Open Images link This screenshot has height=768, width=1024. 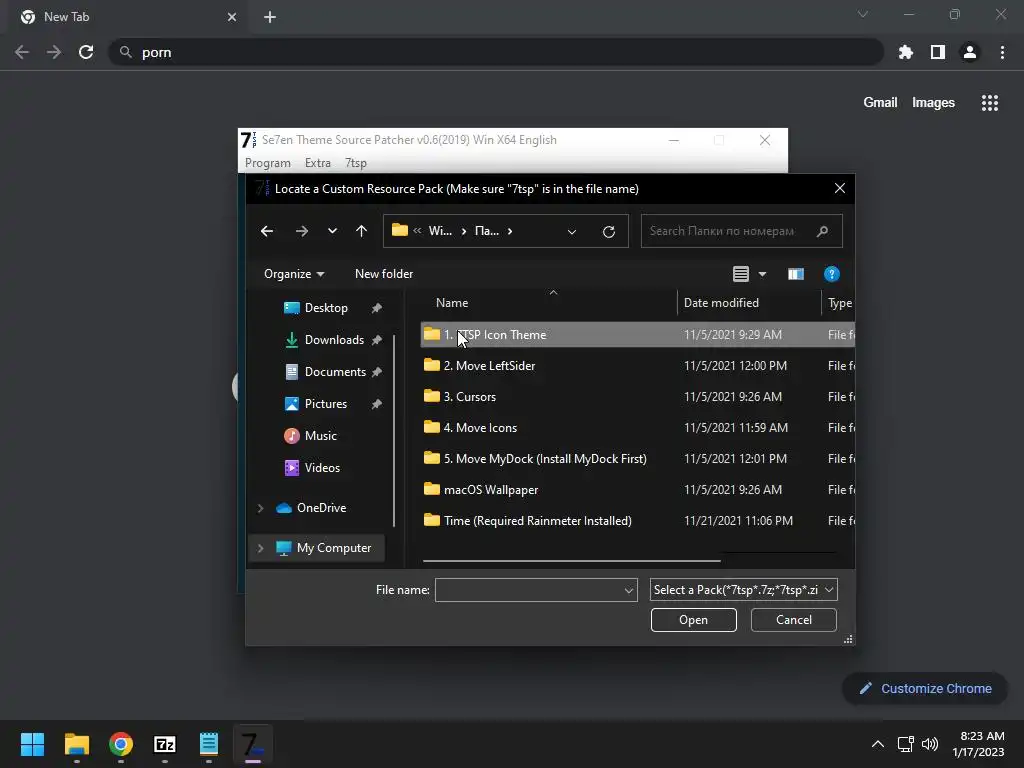click(x=933, y=103)
